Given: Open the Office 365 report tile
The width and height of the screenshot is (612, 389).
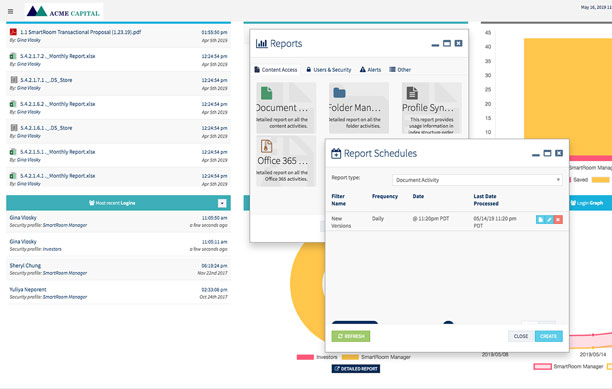Looking at the screenshot, I should (286, 160).
